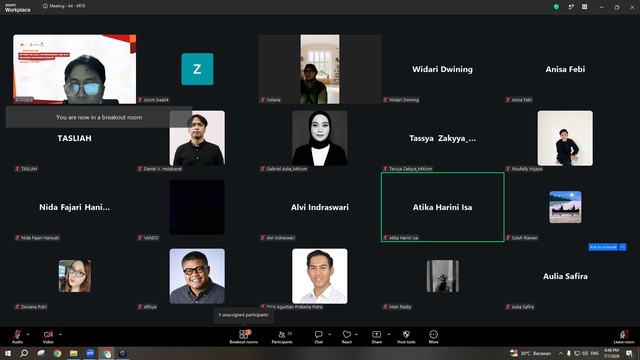This screenshot has width=640, height=360.
Task: Click TASLIAH name tile
Action: [74, 138]
